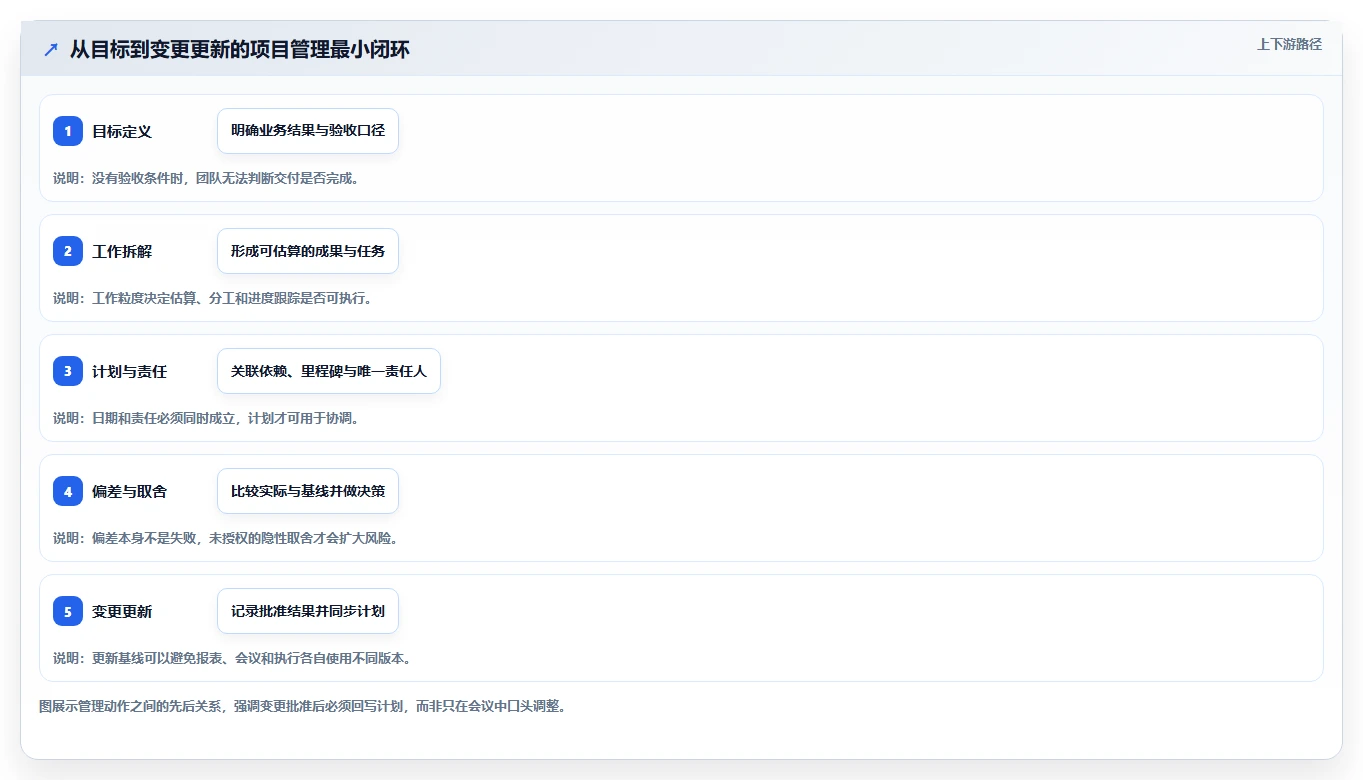Select the 记录批准结果并同步计划 box
Viewport: 1363px width, 780px height.
pos(308,611)
